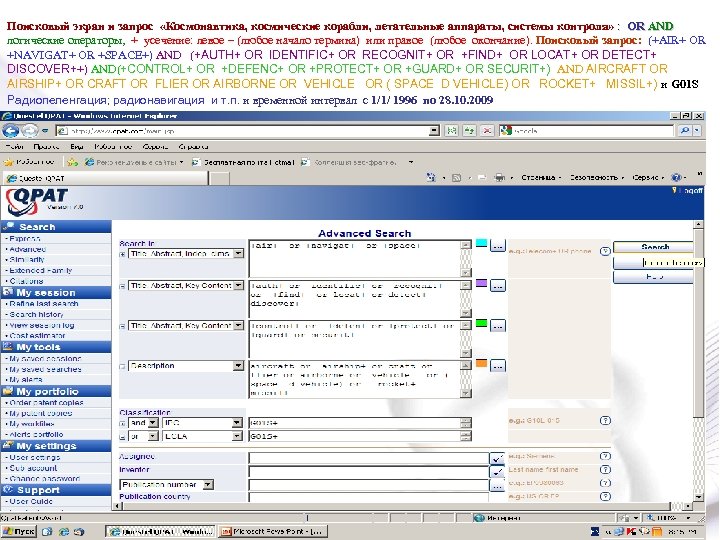Click the Refresh icon beside address bar
Image resolution: width=720 pixels, height=540 pixels.
pos(469,131)
